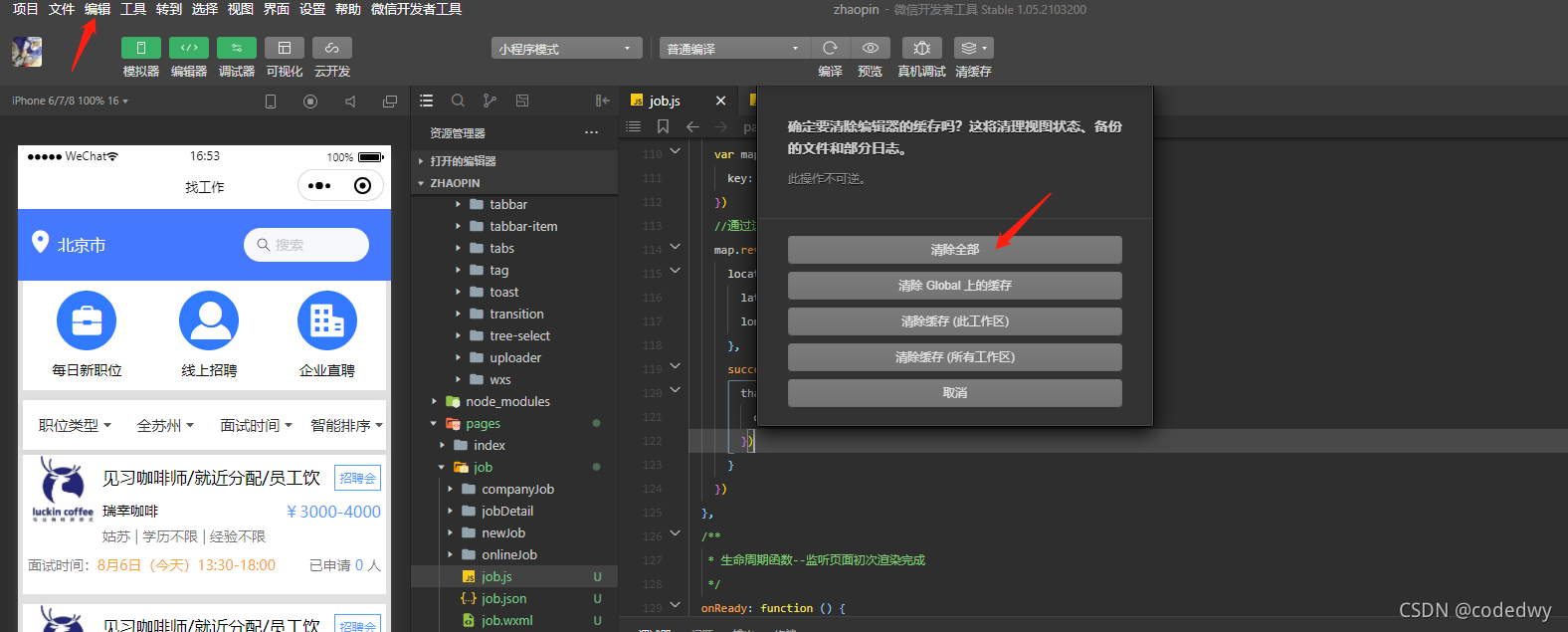Open the 工具 menu
Viewport: 1568px width, 632px height.
pos(133,9)
